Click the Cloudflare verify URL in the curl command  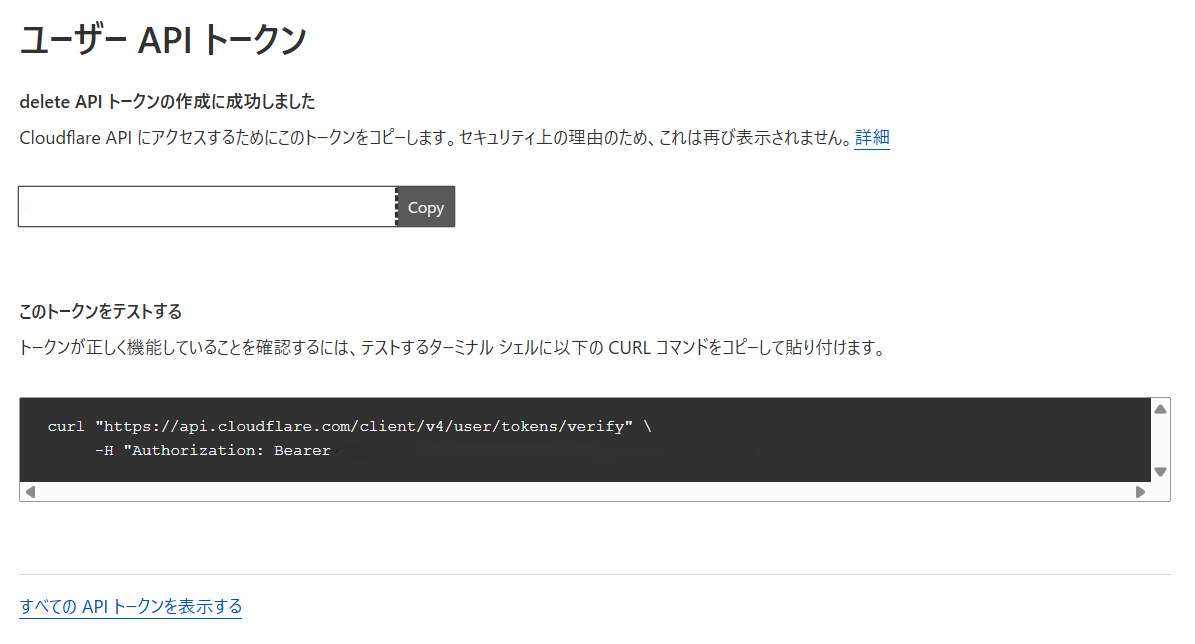point(364,427)
